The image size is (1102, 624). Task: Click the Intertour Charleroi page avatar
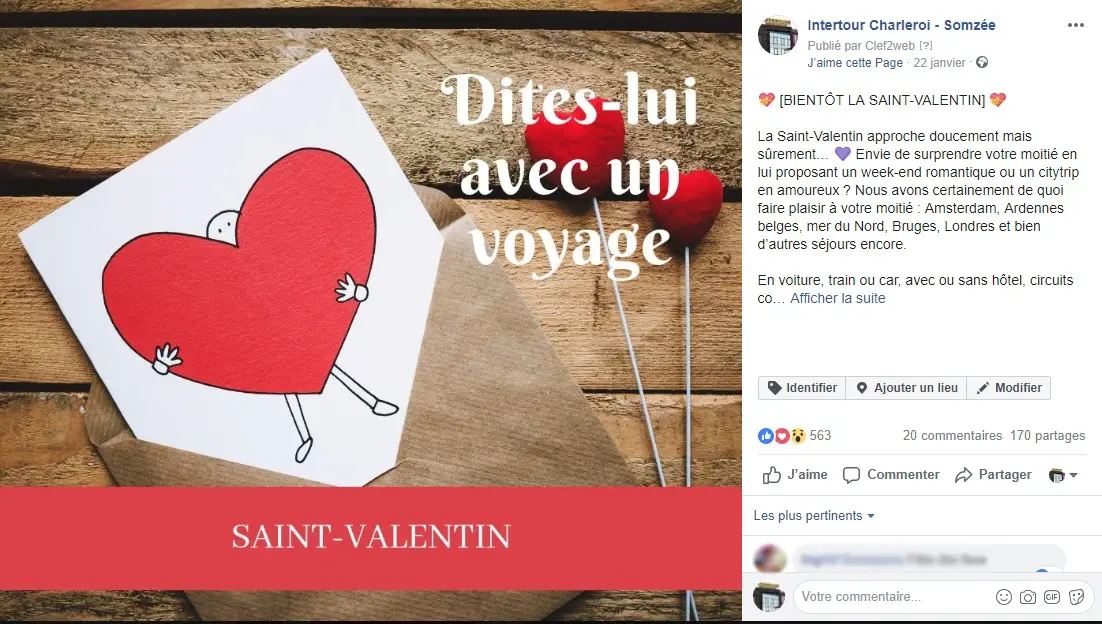click(x=777, y=34)
